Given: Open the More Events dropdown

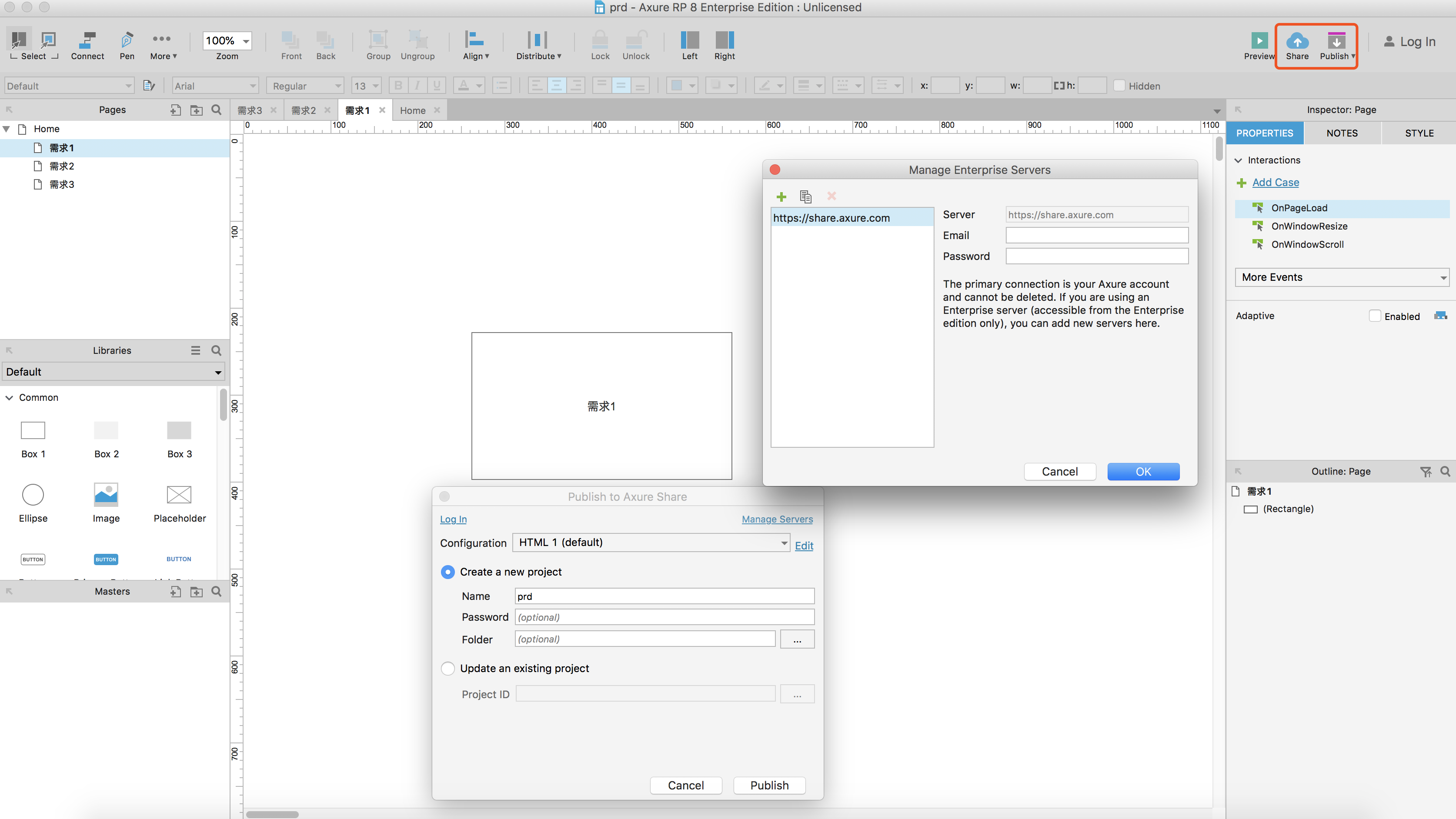Looking at the screenshot, I should point(1342,277).
